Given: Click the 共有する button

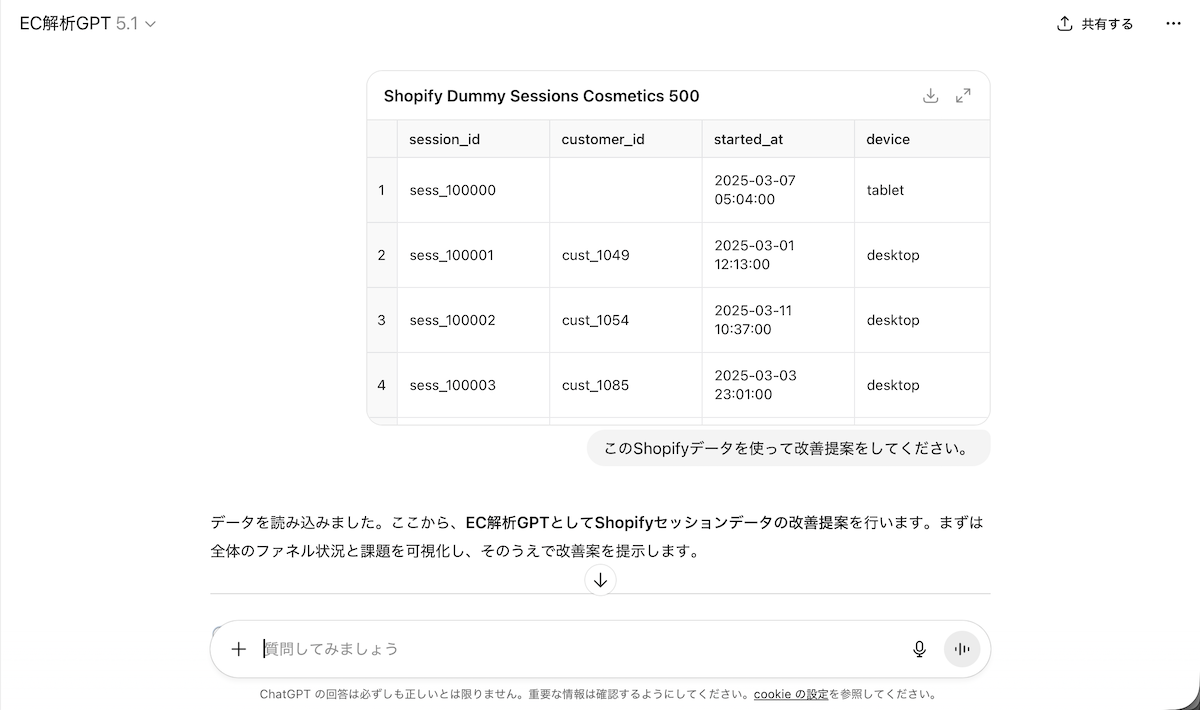Looking at the screenshot, I should [1104, 23].
